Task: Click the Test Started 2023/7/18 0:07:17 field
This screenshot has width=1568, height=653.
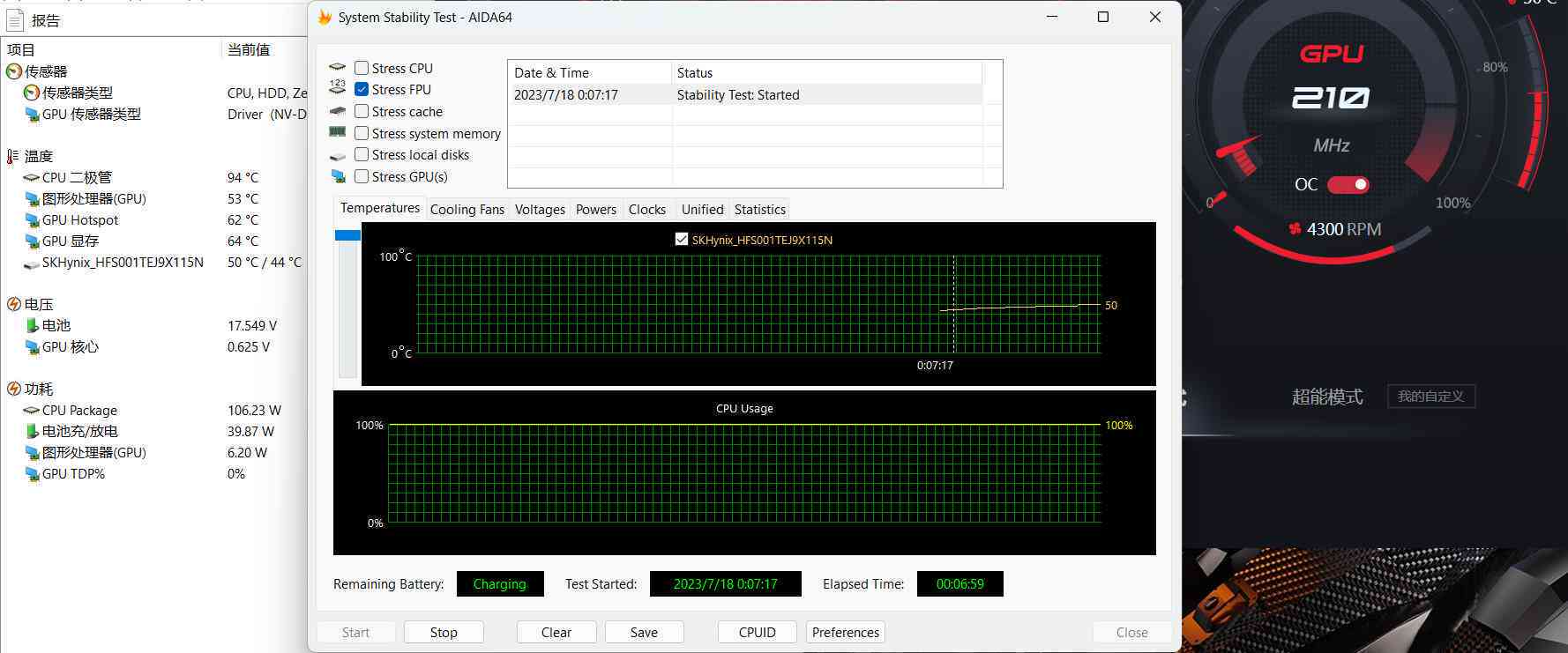Action: tap(725, 583)
